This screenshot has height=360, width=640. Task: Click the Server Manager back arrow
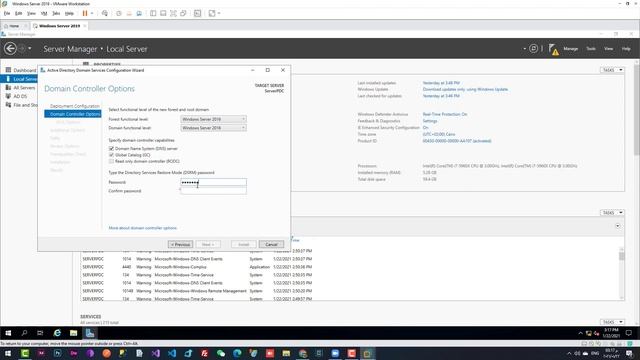tap(10, 49)
